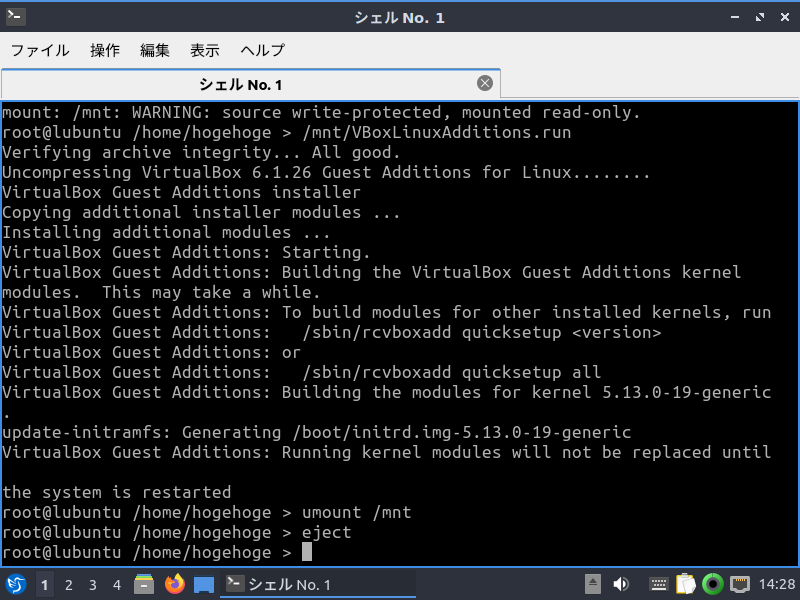Click '/sbin/rcvboxadd quicksetup all' text

click(x=452, y=372)
